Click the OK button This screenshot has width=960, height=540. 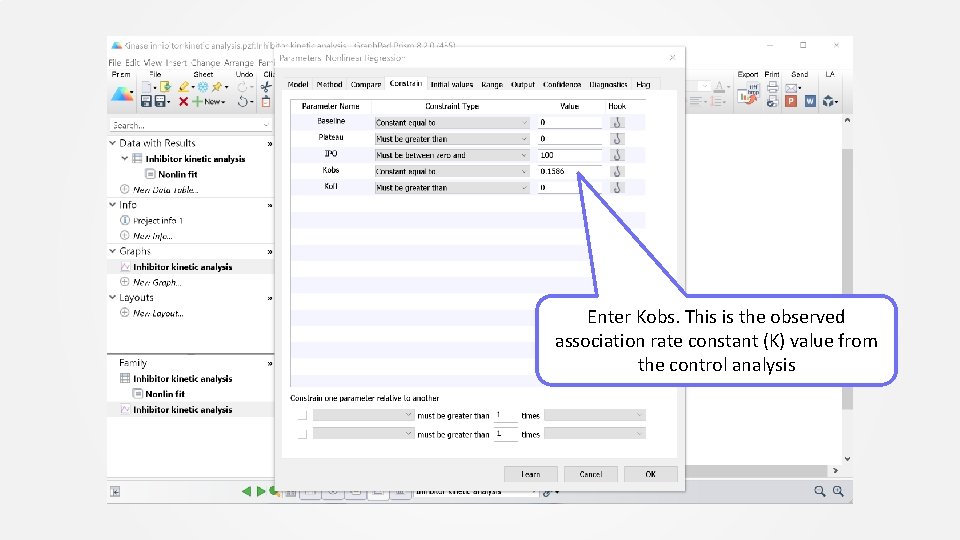pos(651,474)
